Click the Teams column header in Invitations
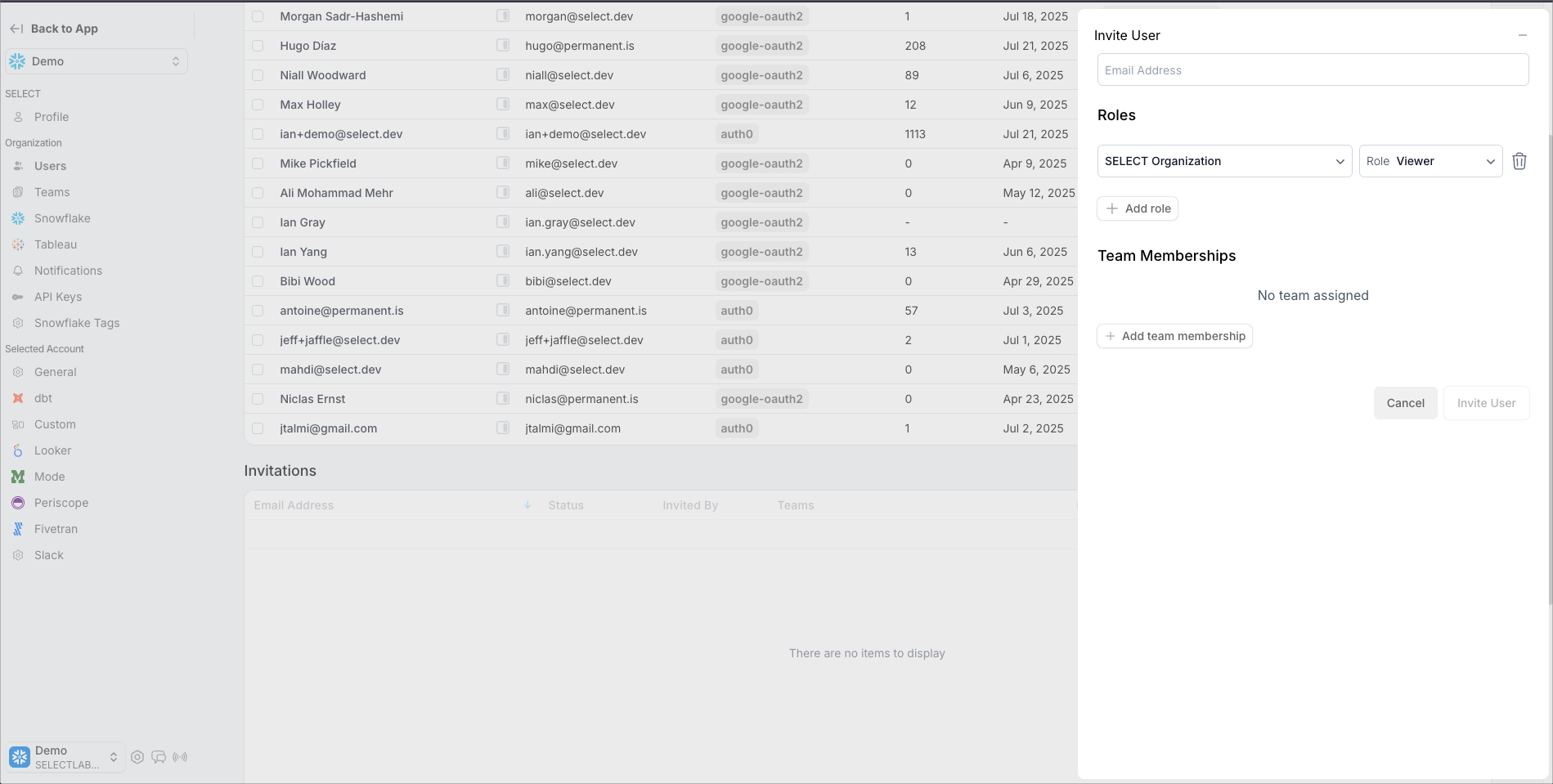The image size is (1553, 784). tap(795, 505)
